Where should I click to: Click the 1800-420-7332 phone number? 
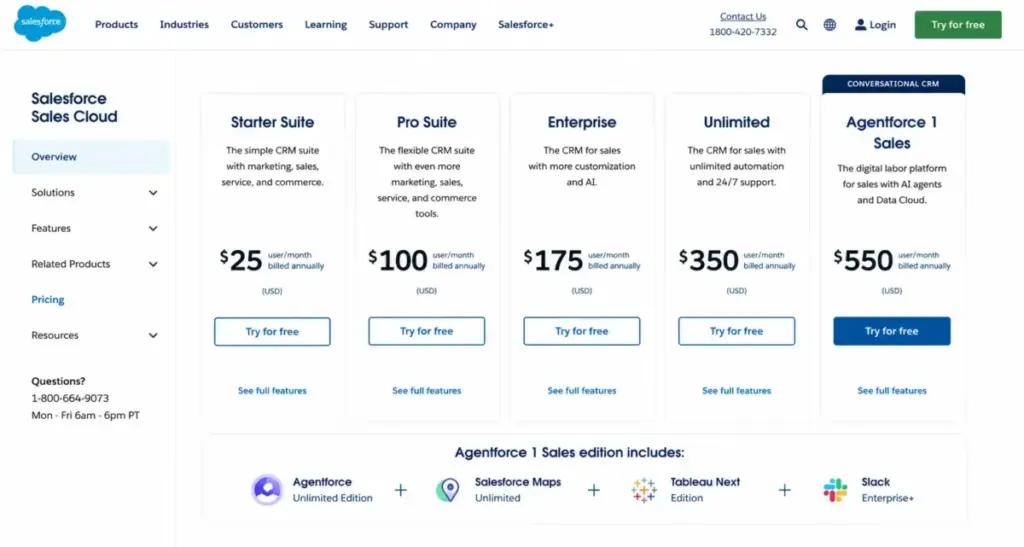(743, 32)
